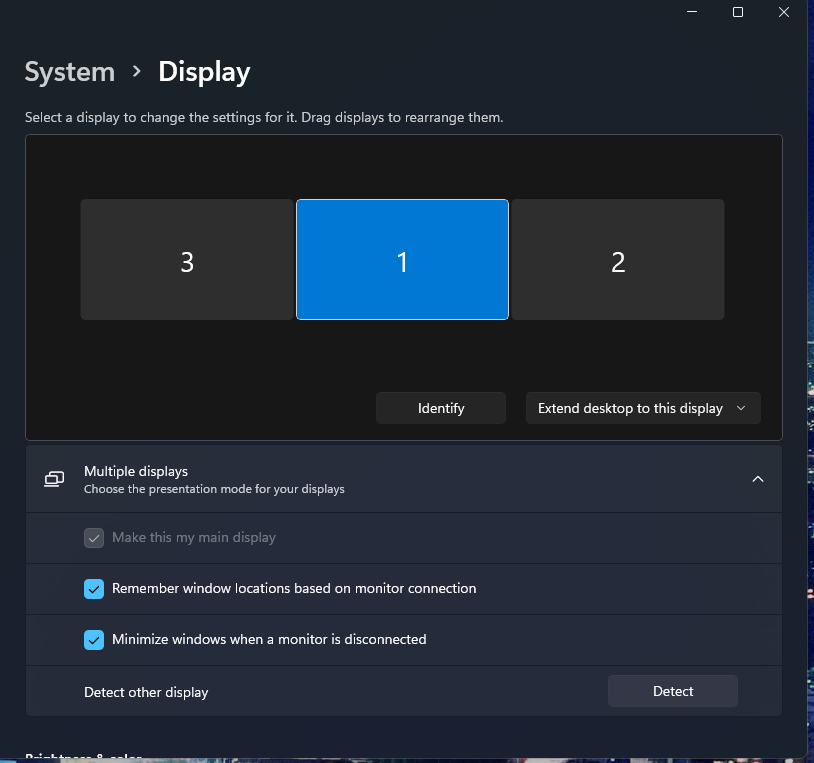The image size is (814, 763).
Task: Navigate back to System settings
Action: pos(69,71)
